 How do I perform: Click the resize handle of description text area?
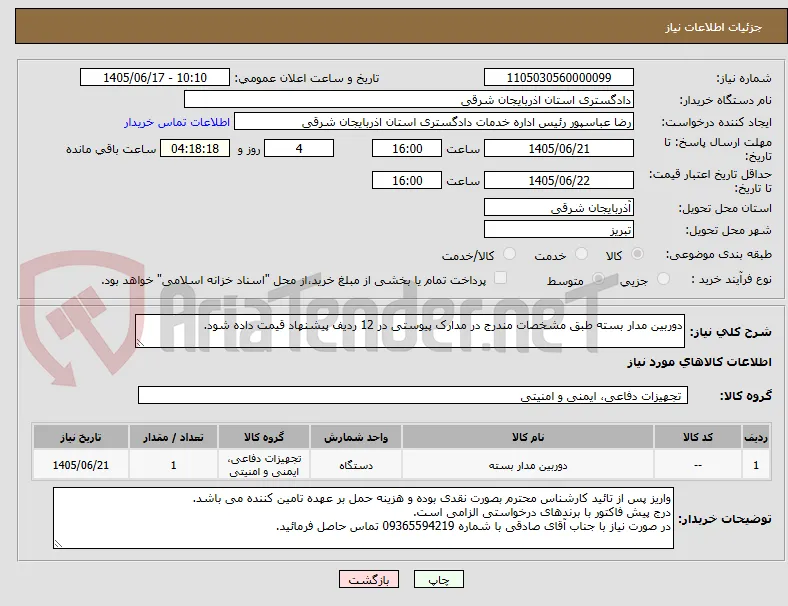tap(140, 343)
